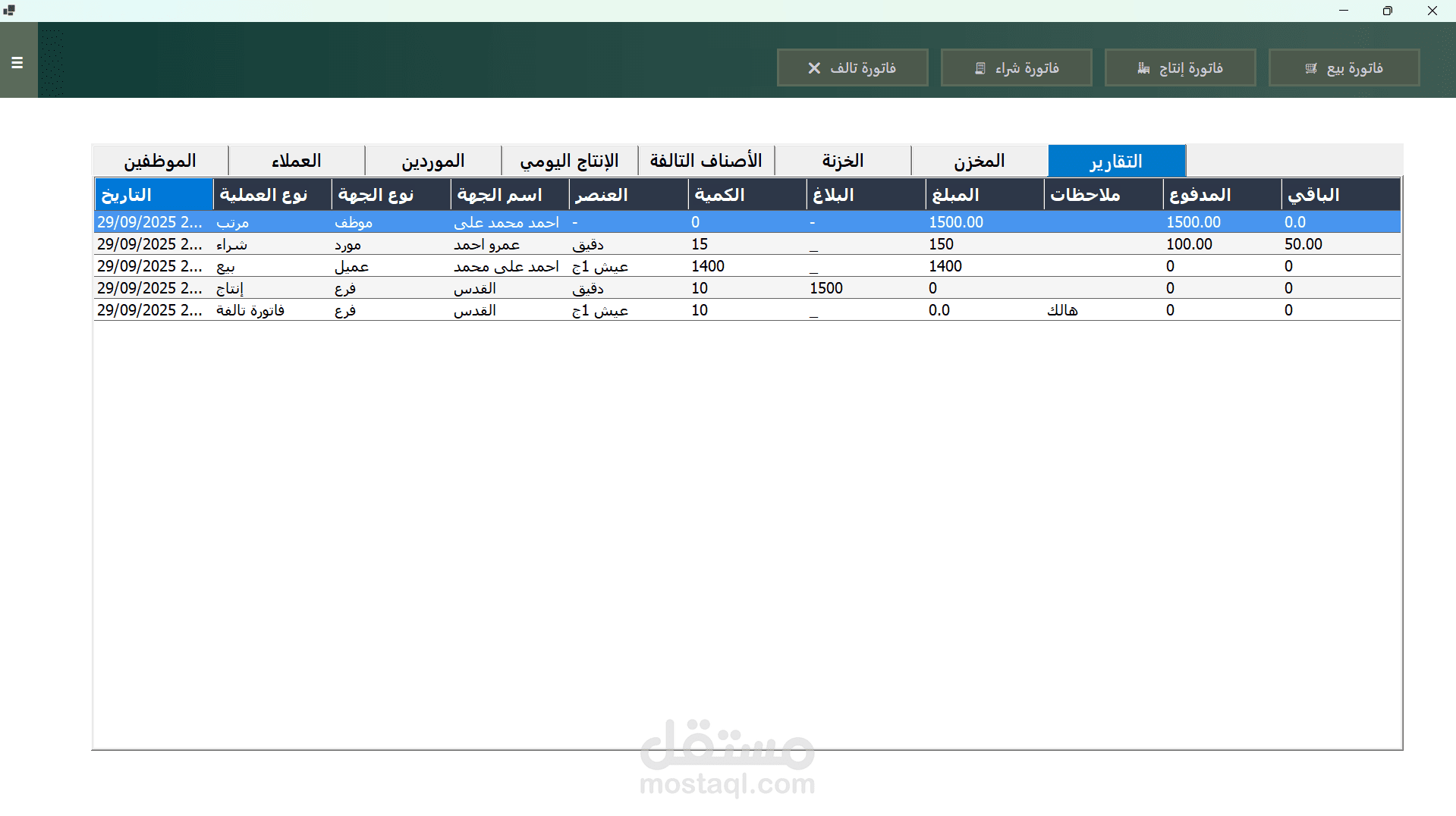Minimize the application window
Image resolution: width=1456 pixels, height=816 pixels.
point(1344,11)
